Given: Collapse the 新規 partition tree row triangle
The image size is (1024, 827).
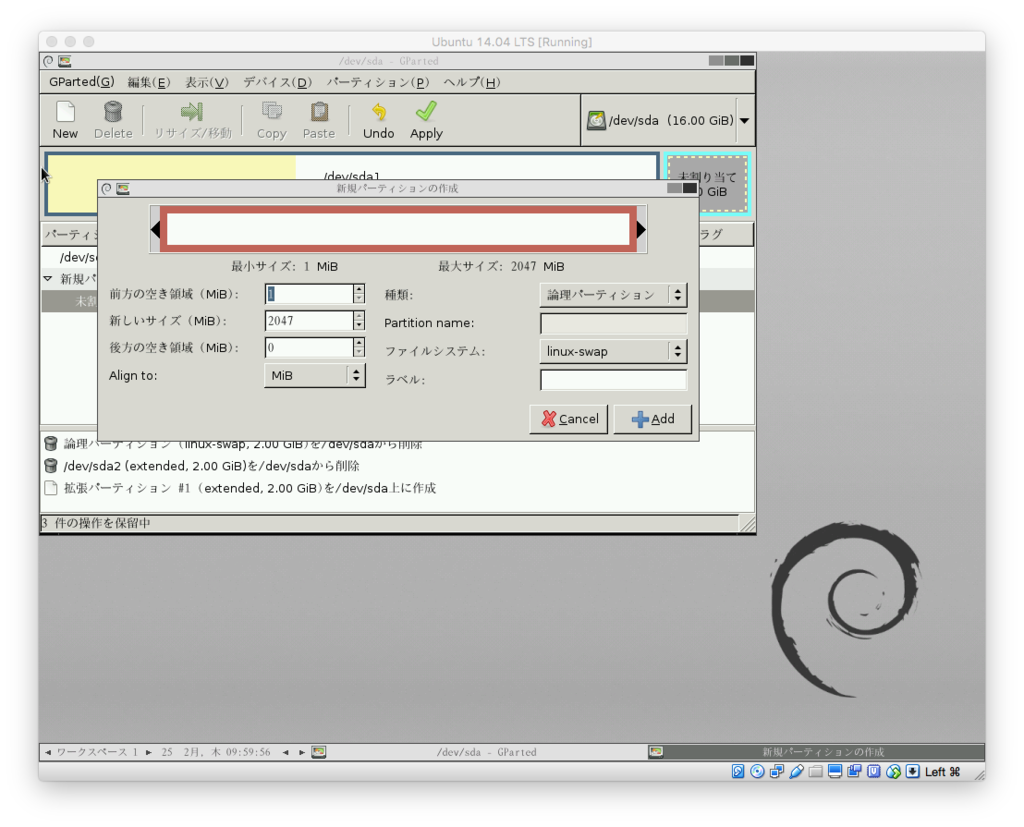Looking at the screenshot, I should (48, 279).
